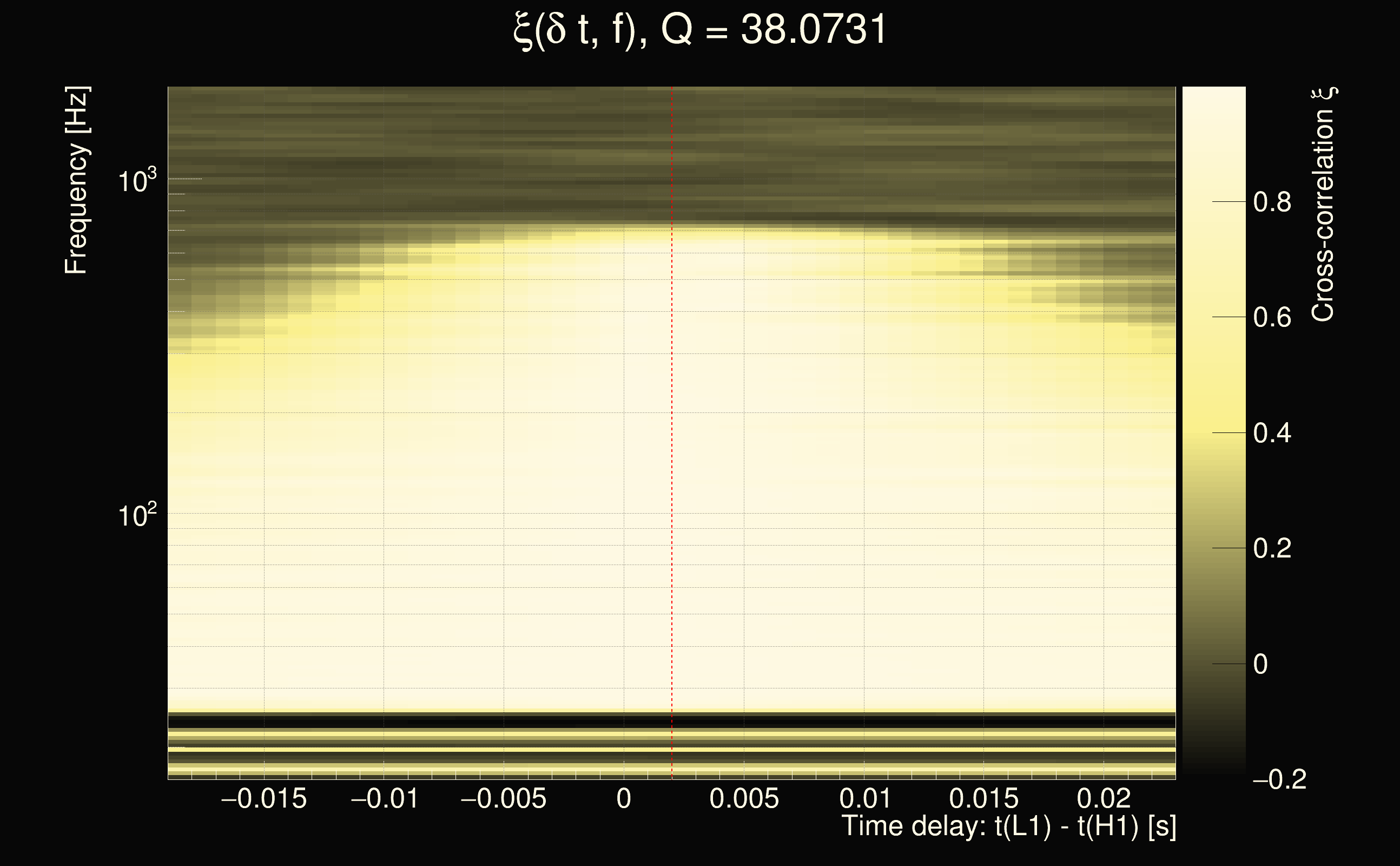This screenshot has height=866, width=1400.
Task: Click the plot title showing Q = 38.0731
Action: 699,30
